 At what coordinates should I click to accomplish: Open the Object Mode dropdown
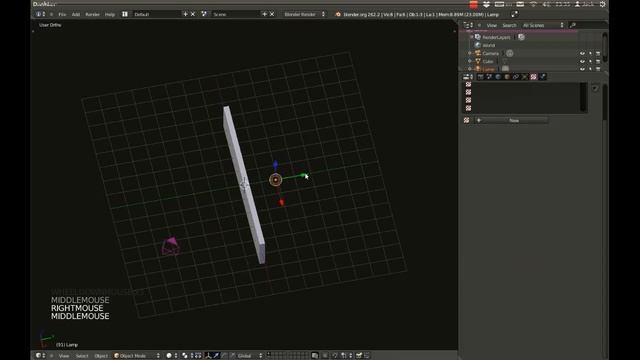click(x=137, y=356)
